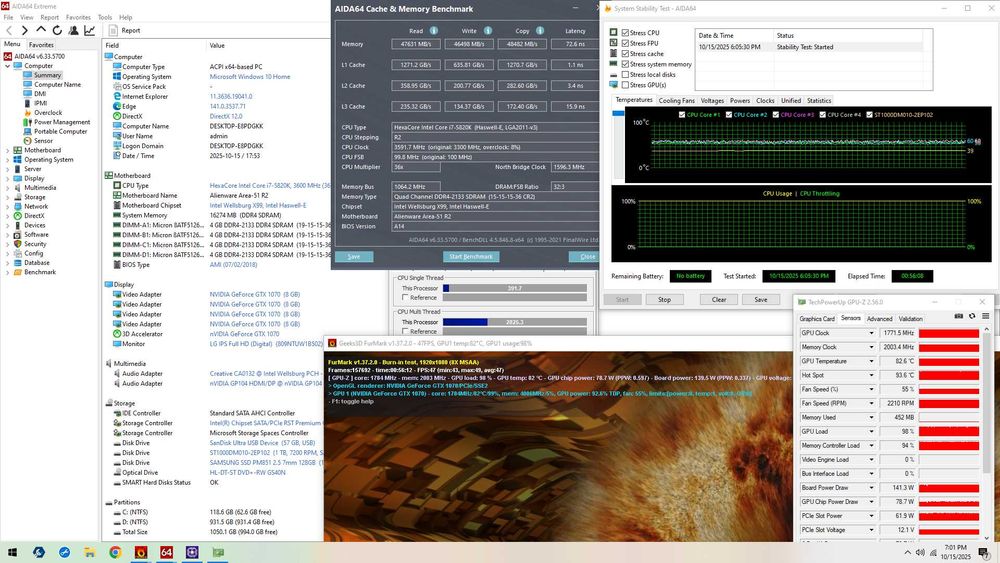Open GPU Clock sensor dropdown
The height and width of the screenshot is (563, 1000).
[x=871, y=333]
